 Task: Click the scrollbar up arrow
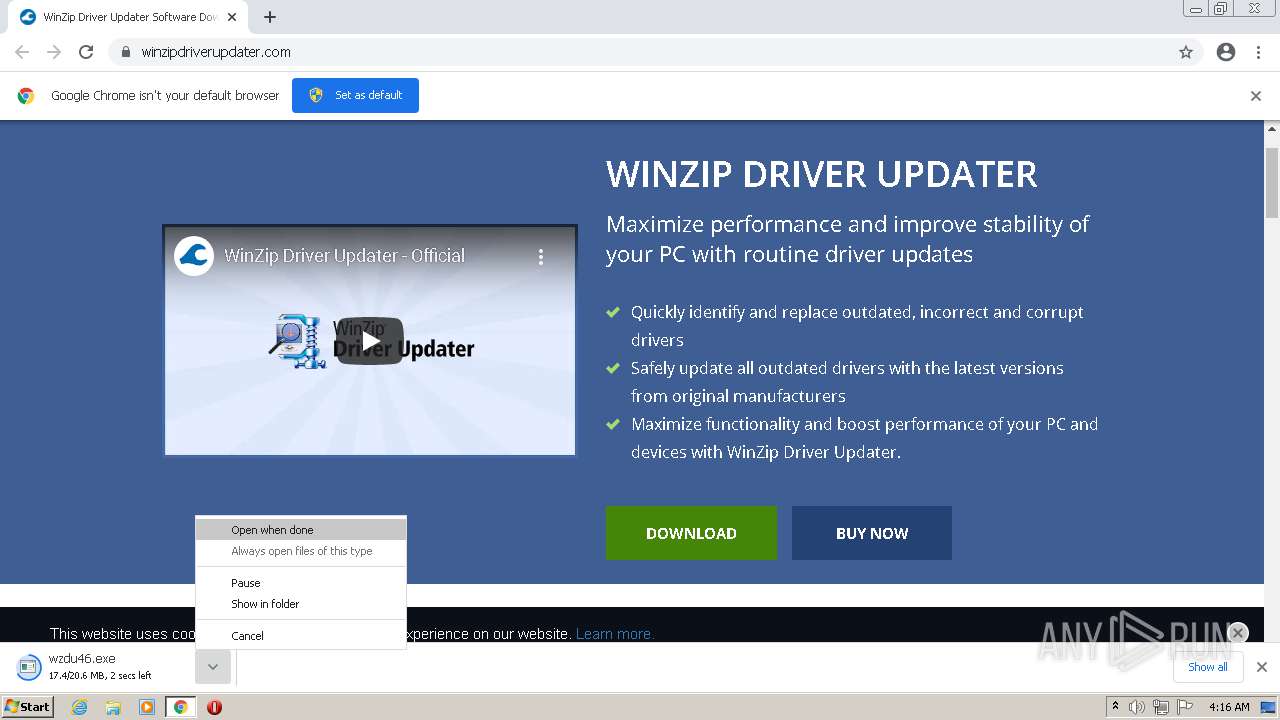click(x=1272, y=129)
